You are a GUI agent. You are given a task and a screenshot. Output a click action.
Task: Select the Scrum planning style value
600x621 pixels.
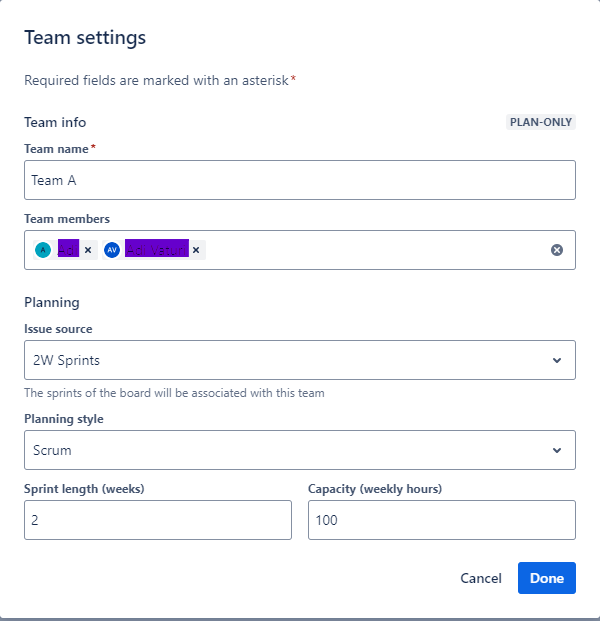click(x=52, y=450)
